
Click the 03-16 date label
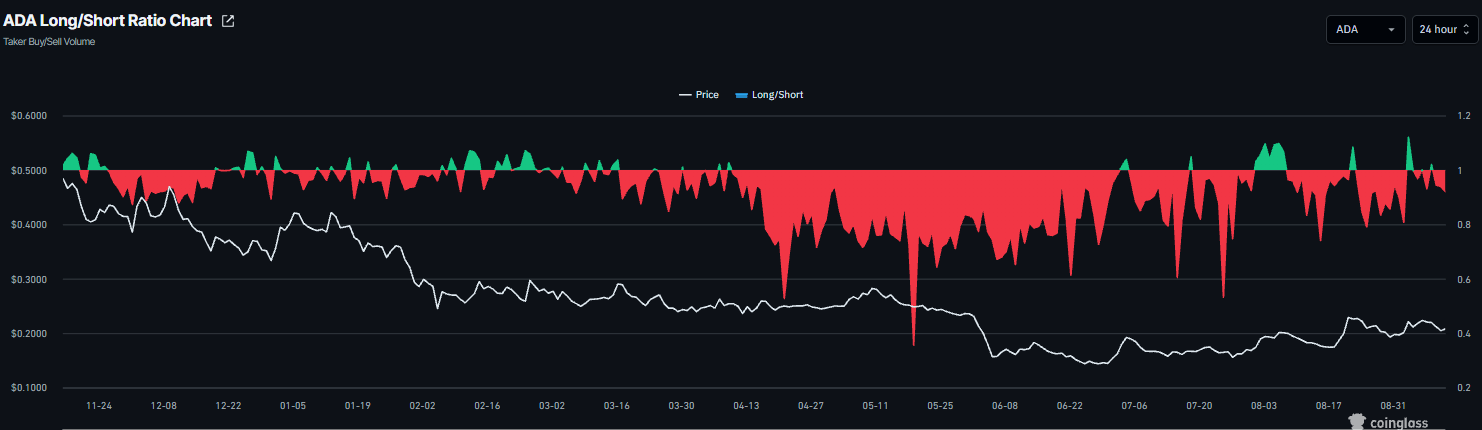coord(616,407)
